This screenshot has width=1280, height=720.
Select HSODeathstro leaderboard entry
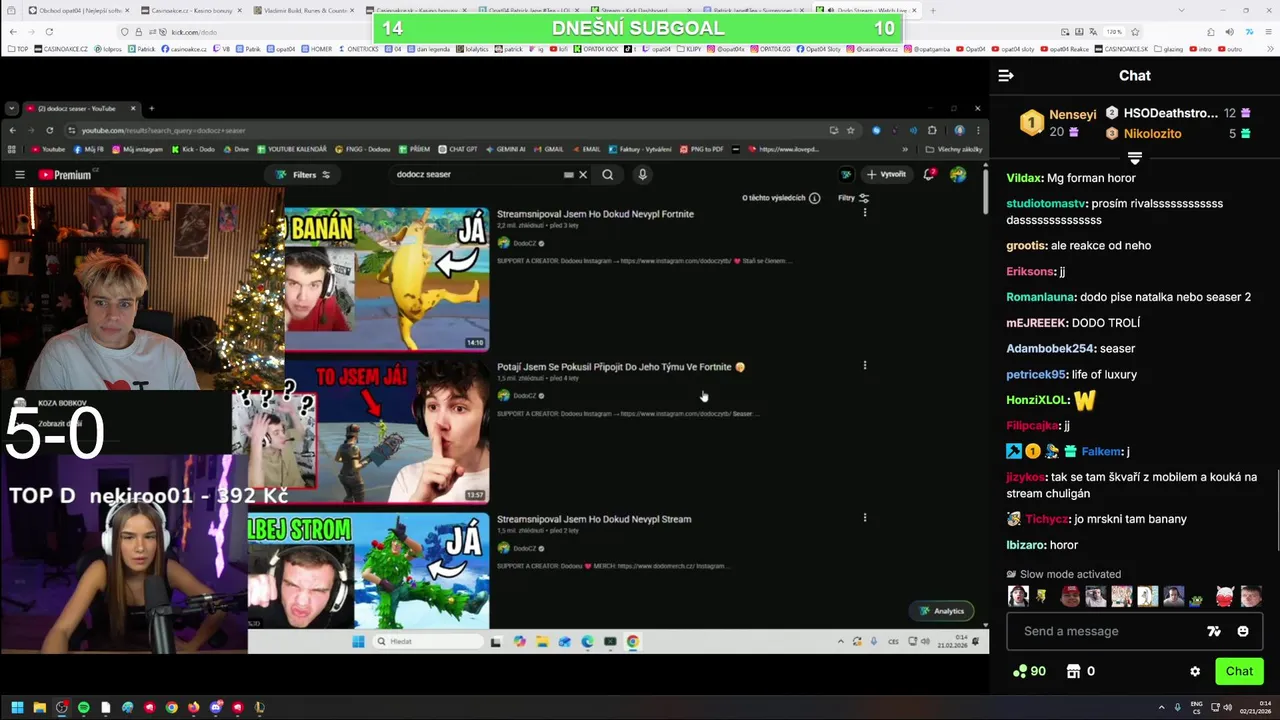pyautogui.click(x=1170, y=113)
